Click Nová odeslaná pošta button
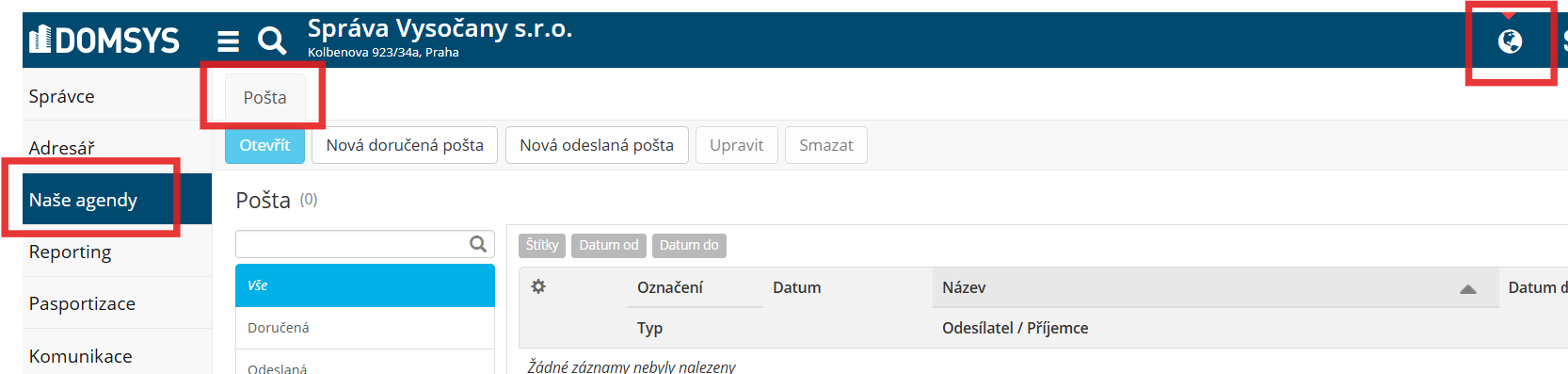 pos(597,145)
